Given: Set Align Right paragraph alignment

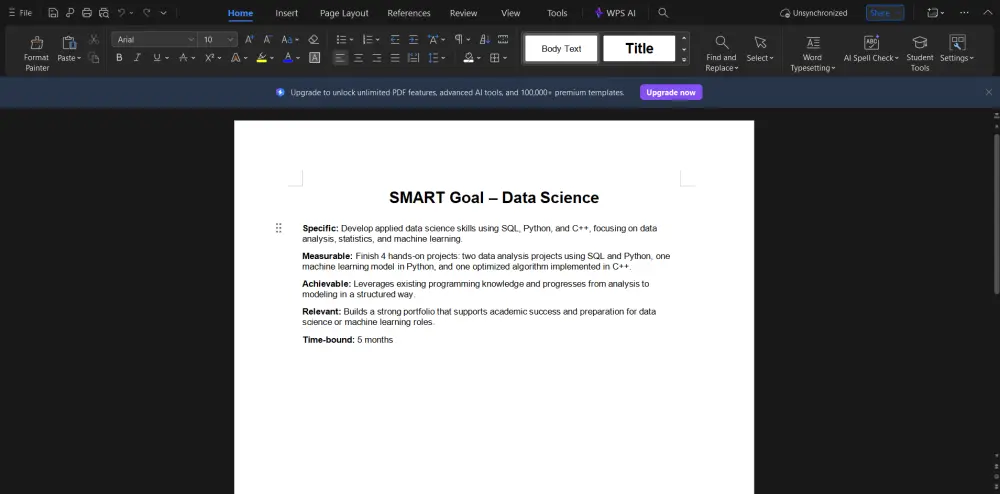Looking at the screenshot, I should tap(377, 57).
